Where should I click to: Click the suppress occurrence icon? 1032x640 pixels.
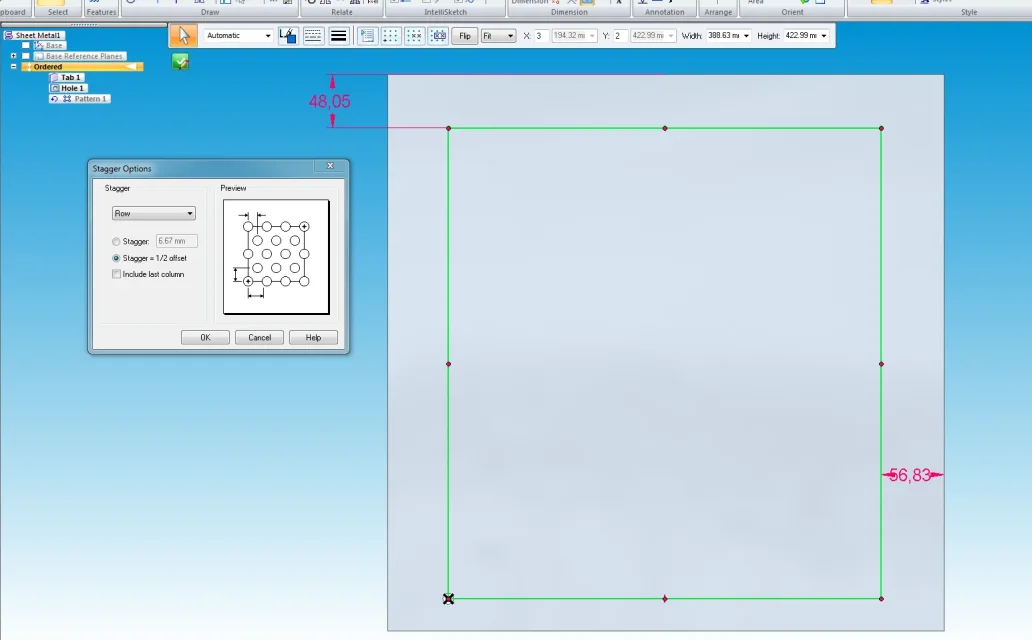(x=415, y=36)
